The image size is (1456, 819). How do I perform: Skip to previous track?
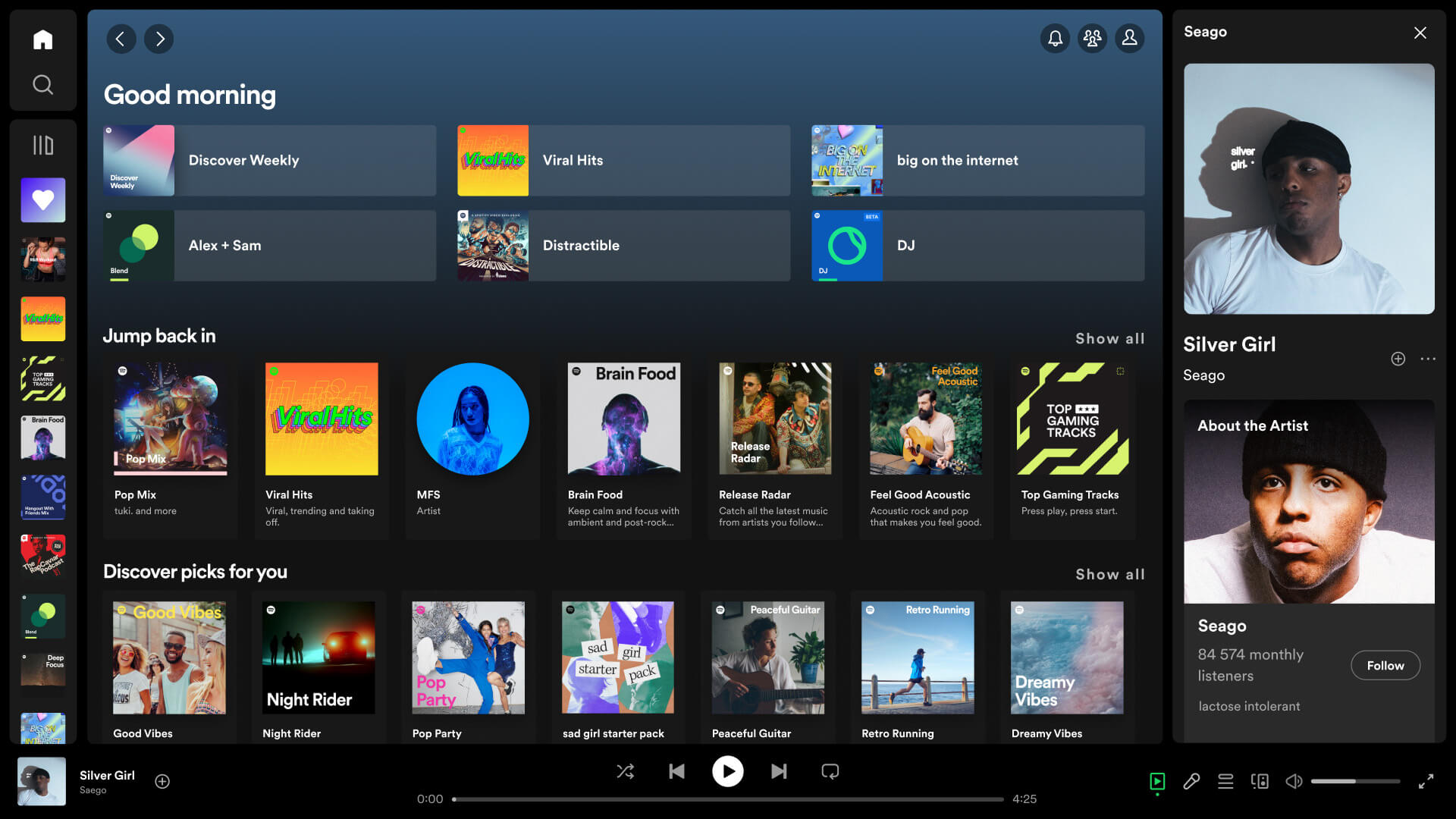pyautogui.click(x=676, y=771)
